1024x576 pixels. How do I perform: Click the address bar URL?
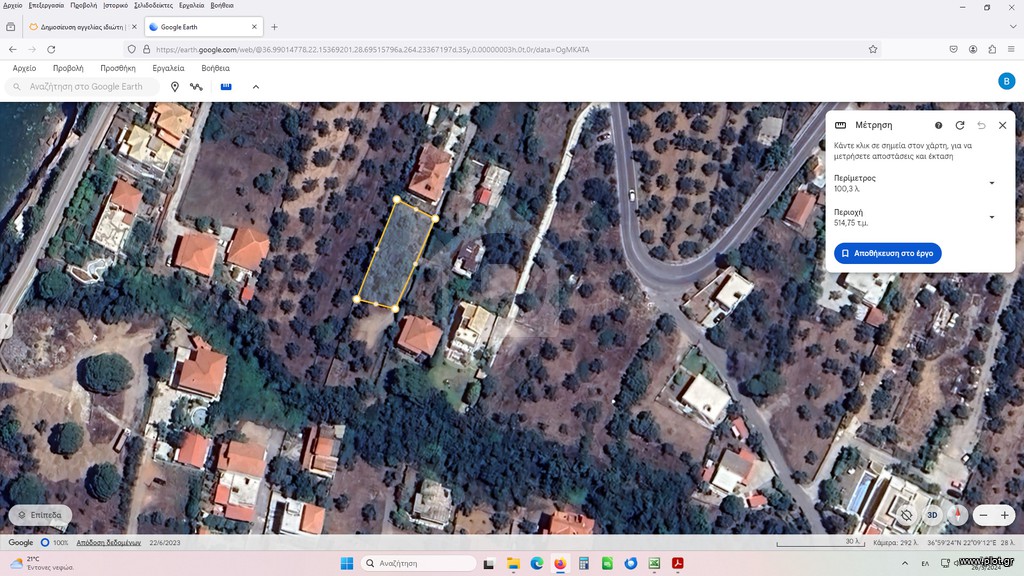(x=372, y=49)
